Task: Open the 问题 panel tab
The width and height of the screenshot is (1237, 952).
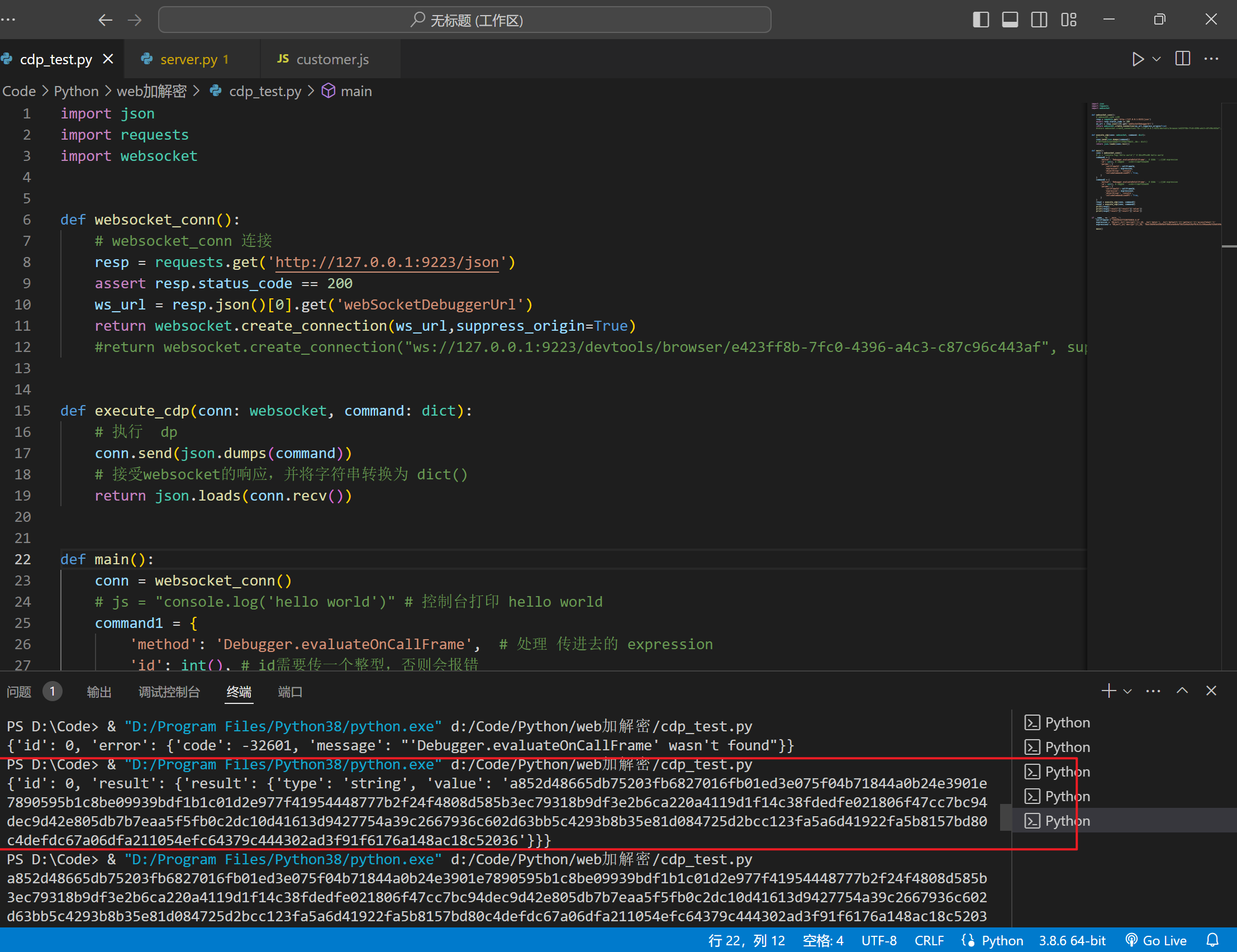Action: pos(18,692)
